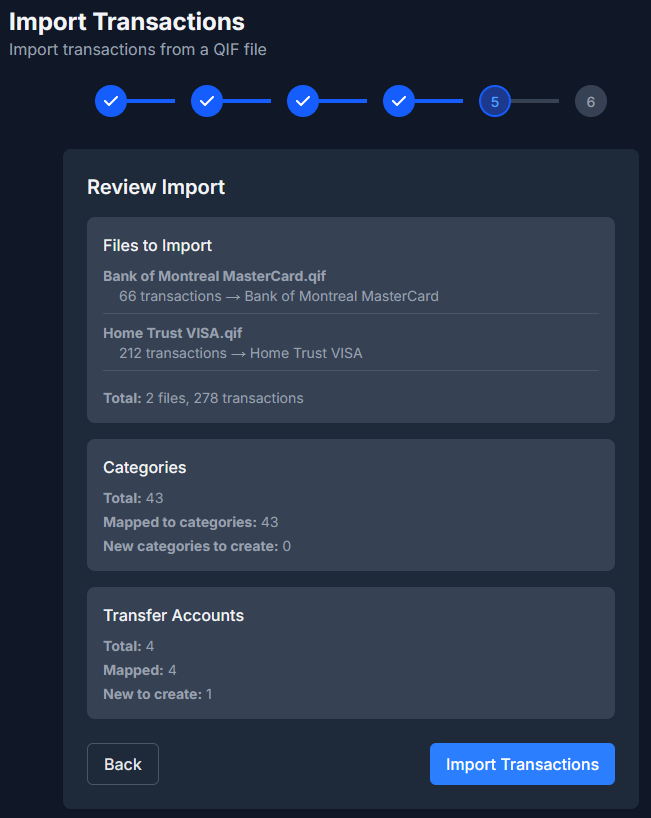651x818 pixels.
Task: Click the second completed step checkmark circle
Action: [x=207, y=101]
